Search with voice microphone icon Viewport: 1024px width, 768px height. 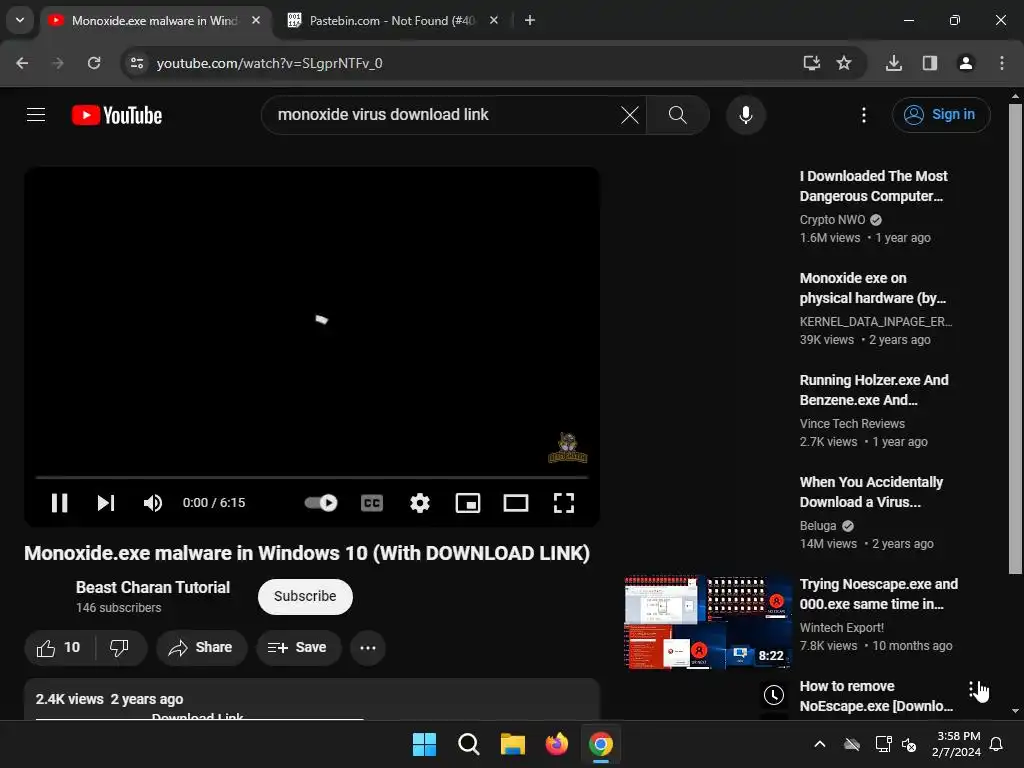point(746,115)
